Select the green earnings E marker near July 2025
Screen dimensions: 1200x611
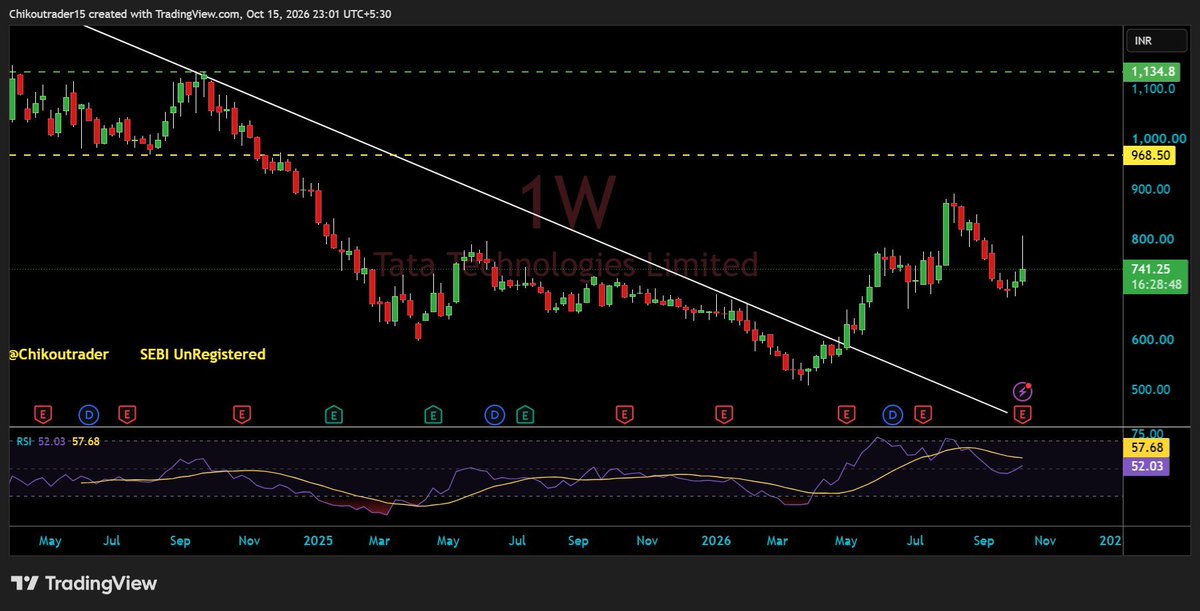(x=525, y=412)
